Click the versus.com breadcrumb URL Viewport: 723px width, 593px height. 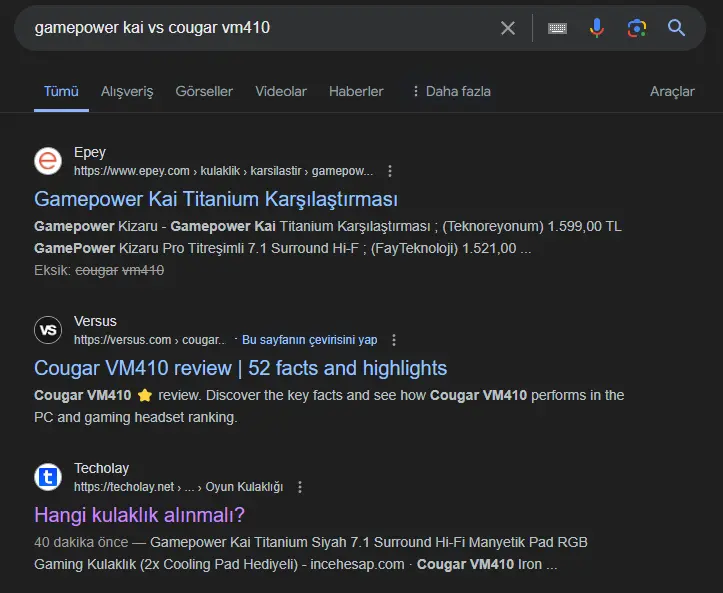pyautogui.click(x=149, y=340)
